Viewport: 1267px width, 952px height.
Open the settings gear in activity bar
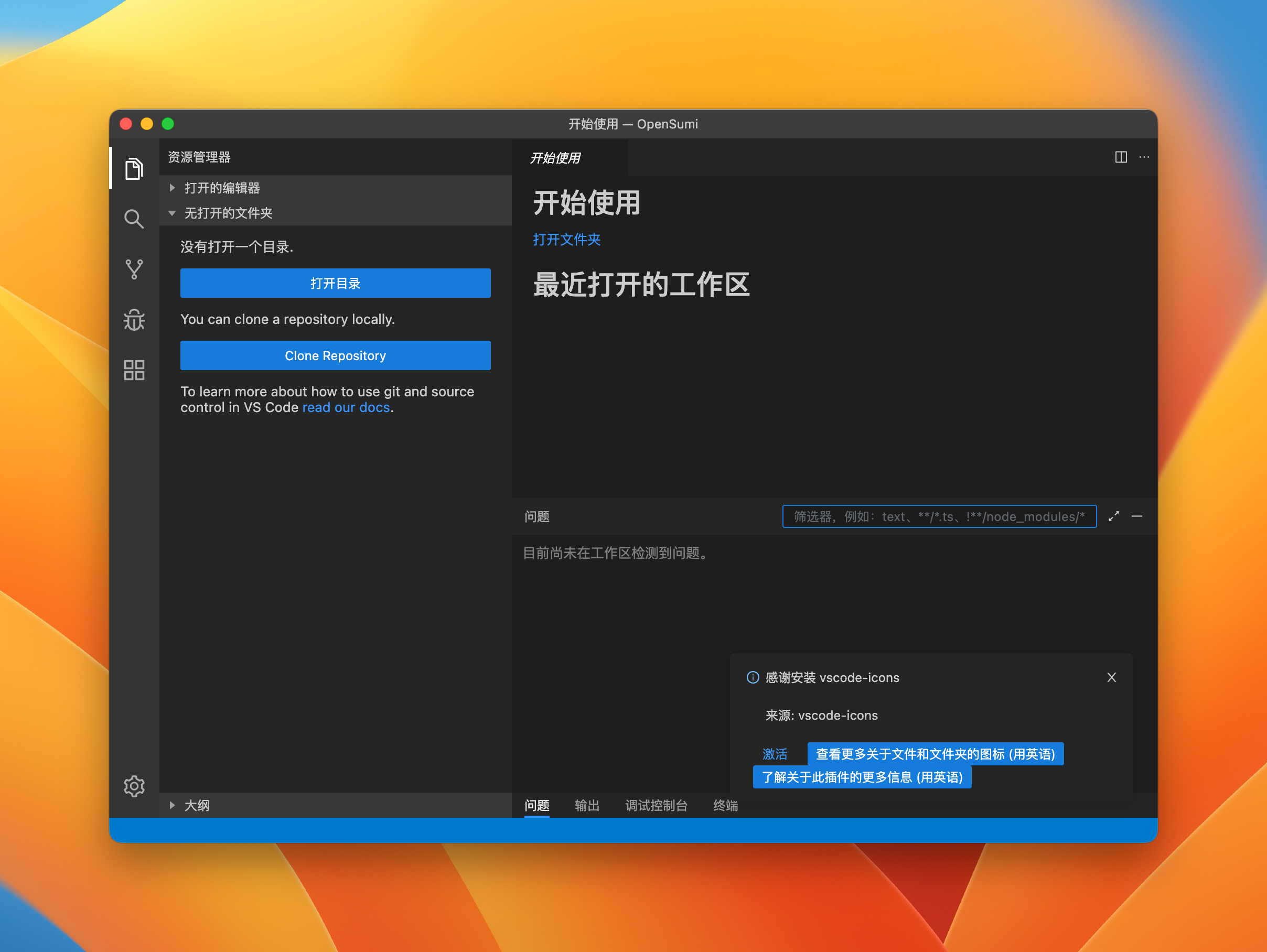tap(134, 786)
